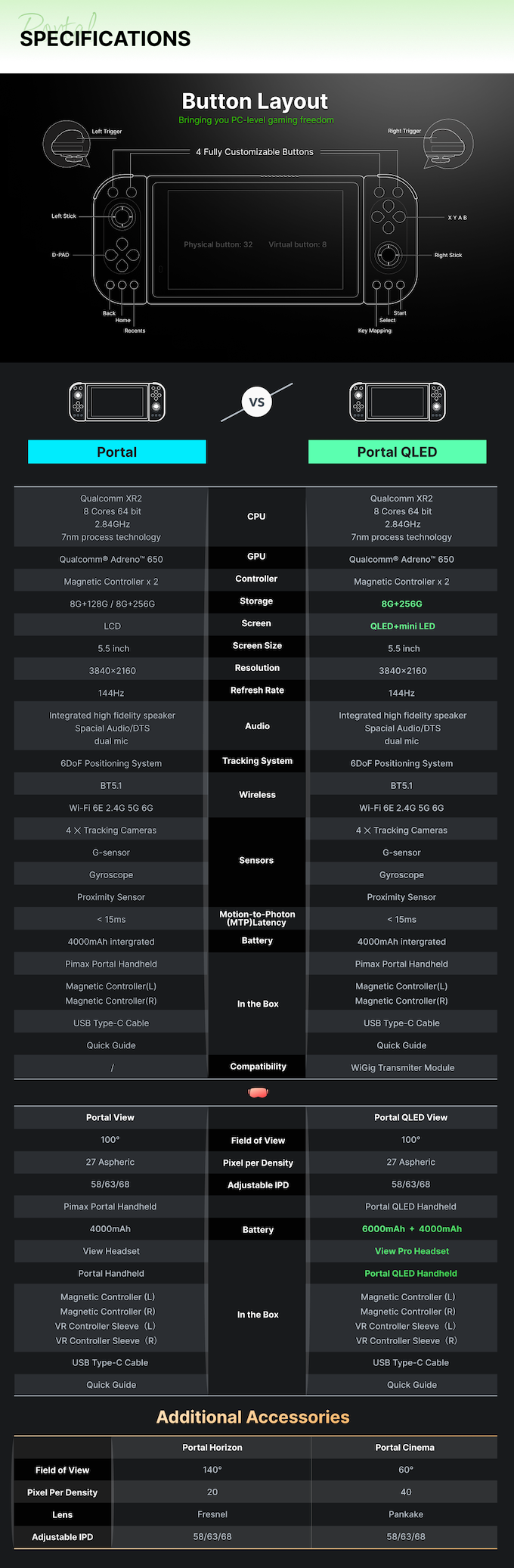Viewport: 514px width, 1568px height.
Task: Click the Portal Horizon column header
Action: pos(212,1447)
